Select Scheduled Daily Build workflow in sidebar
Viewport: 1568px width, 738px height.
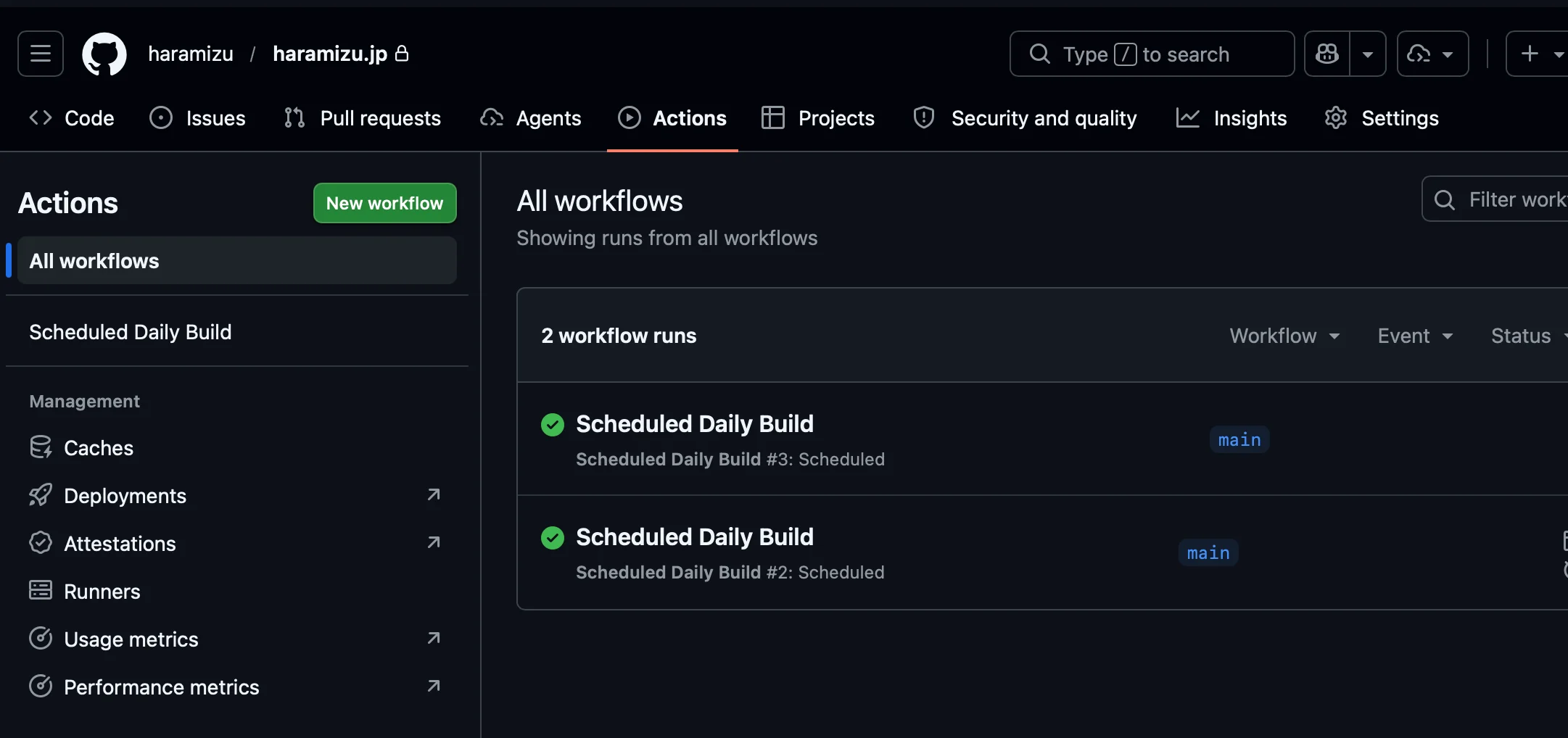tap(237, 332)
